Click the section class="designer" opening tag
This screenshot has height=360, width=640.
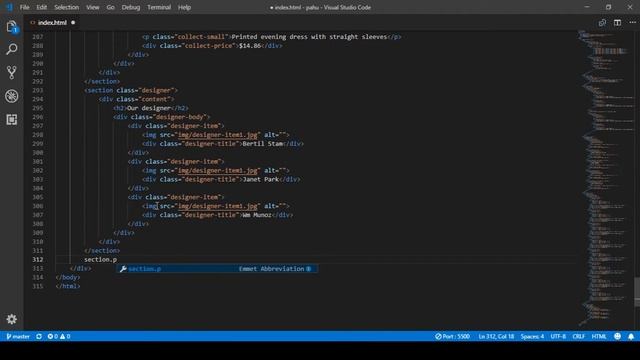[x=131, y=90]
